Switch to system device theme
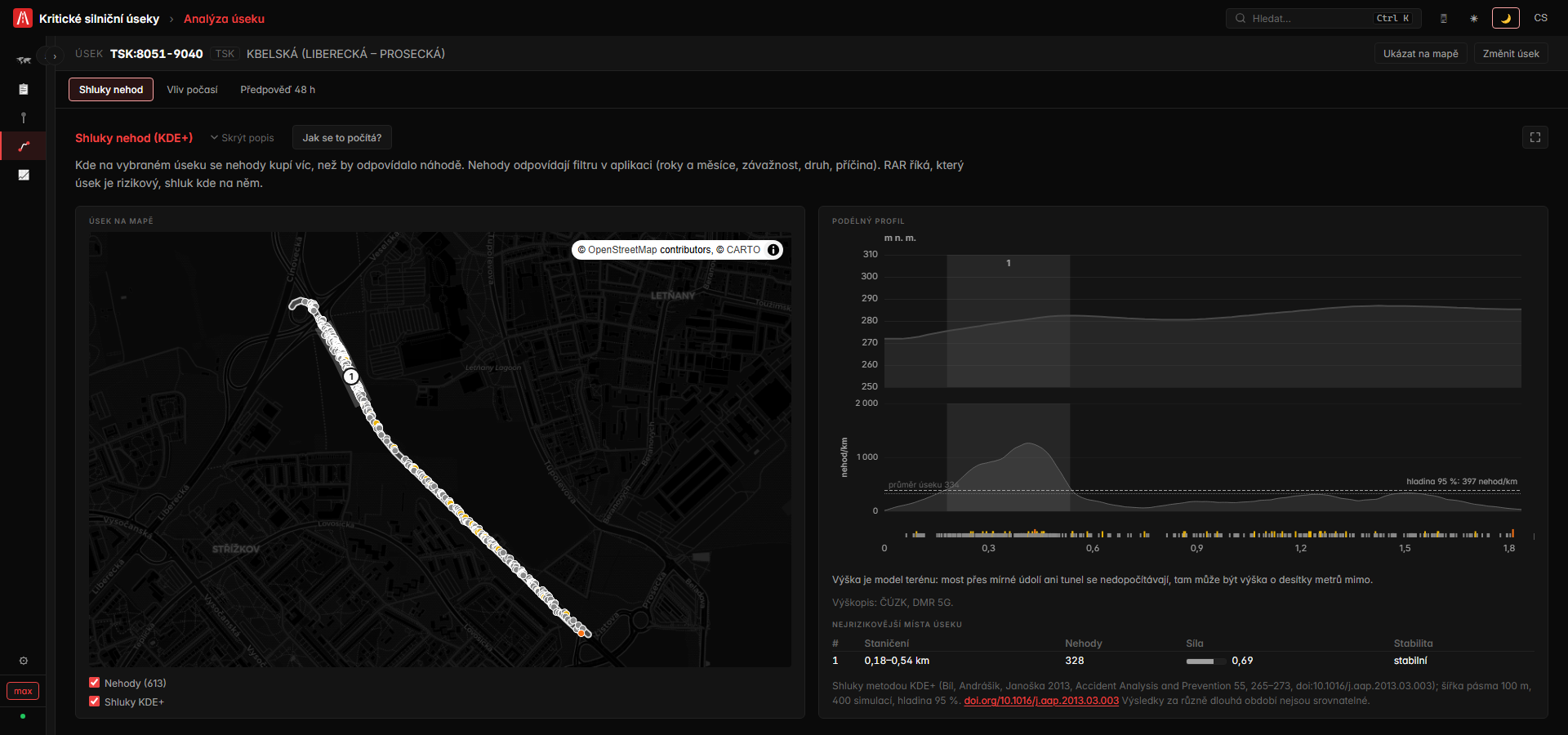The image size is (1568, 735). point(1444,18)
